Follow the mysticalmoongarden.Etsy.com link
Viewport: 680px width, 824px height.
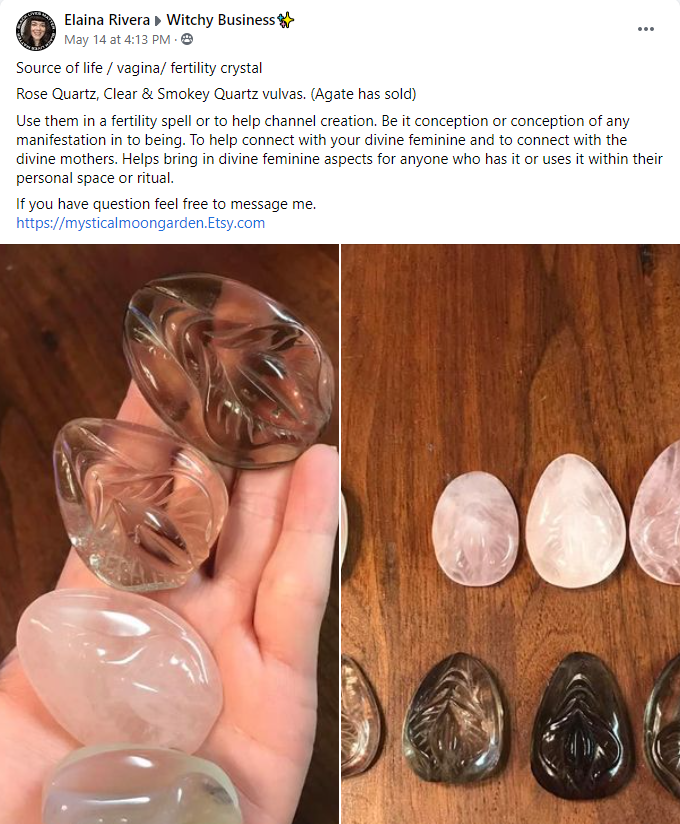(x=140, y=223)
